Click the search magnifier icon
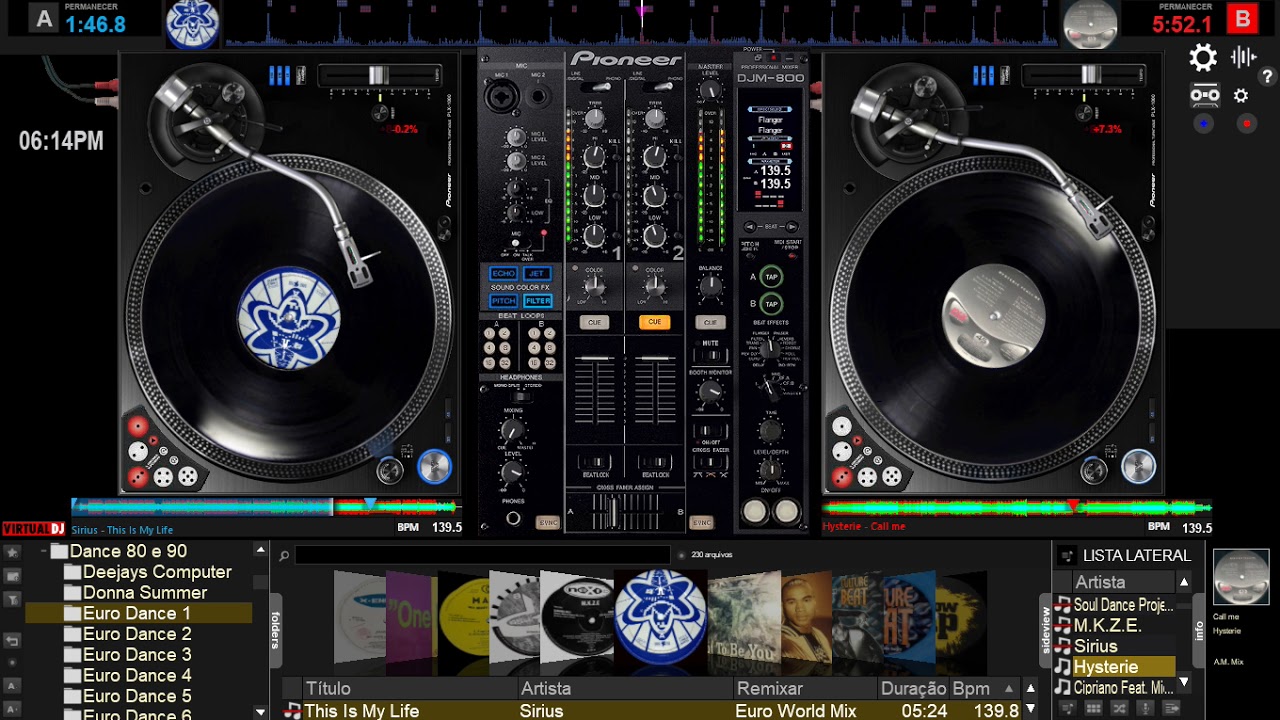 pyautogui.click(x=284, y=556)
